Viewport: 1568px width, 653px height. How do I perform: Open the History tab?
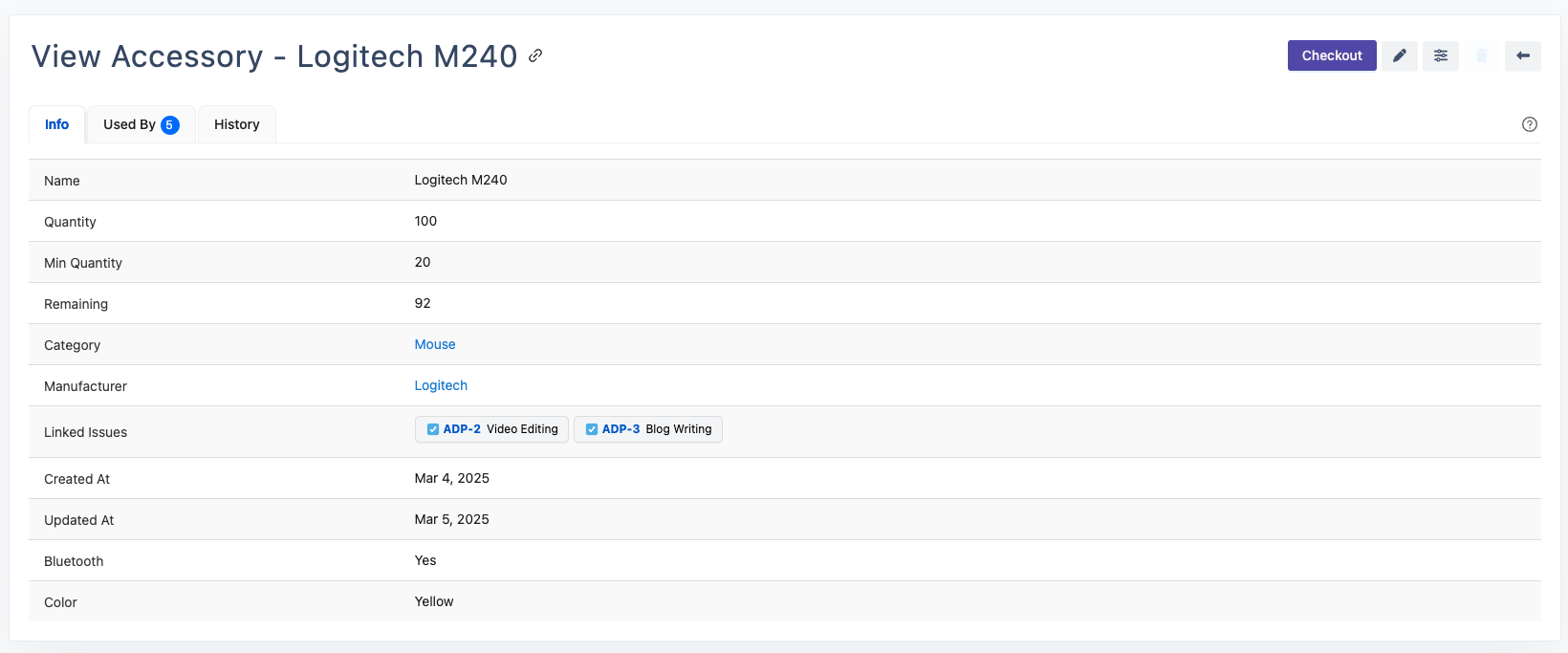pos(237,124)
